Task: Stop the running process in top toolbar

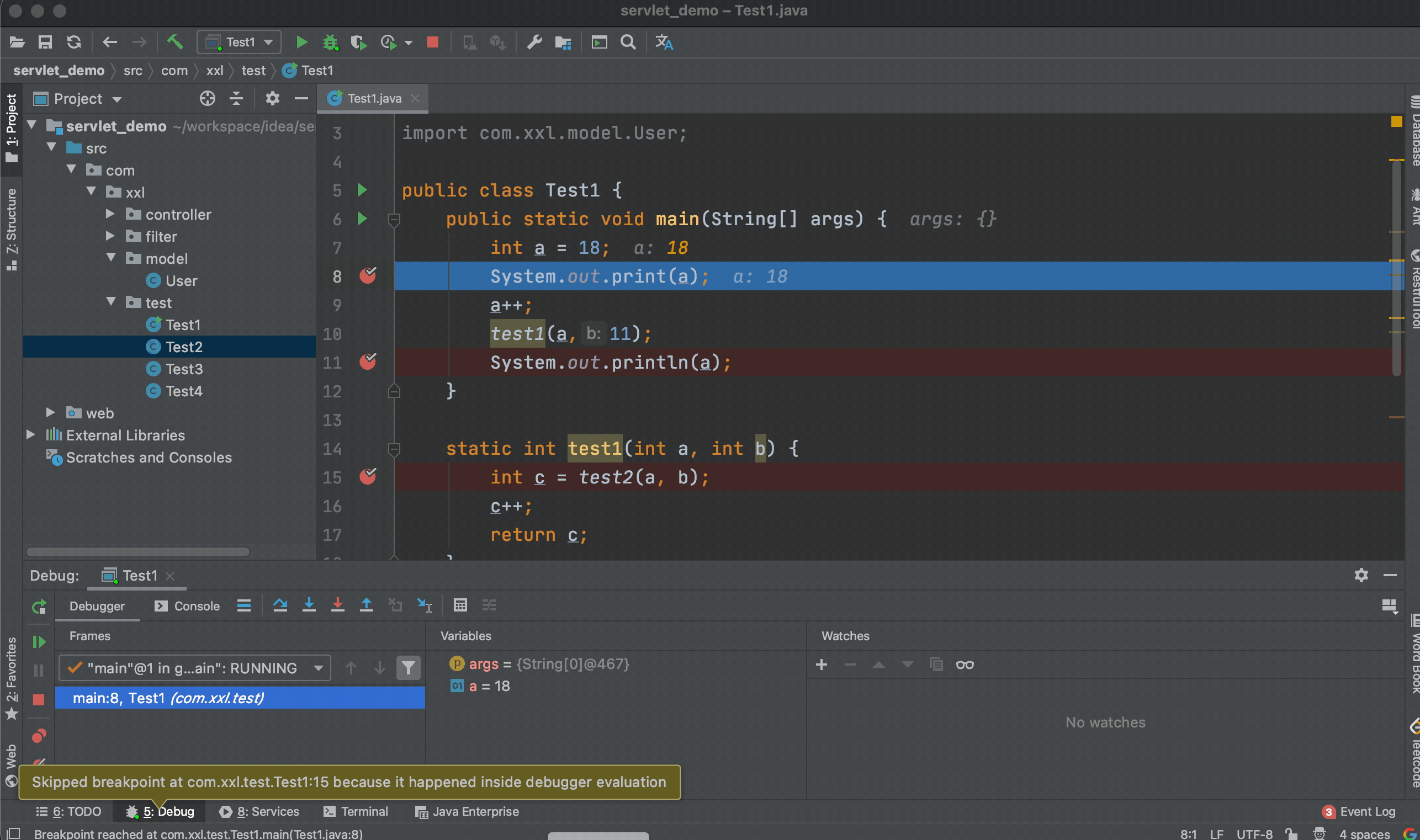Action: point(432,42)
